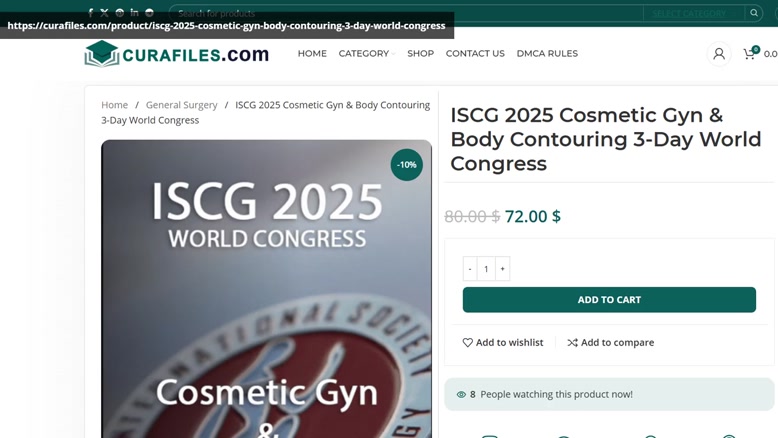Click the Add to Cart button
Screen dimensions: 778x438
[x=609, y=300]
